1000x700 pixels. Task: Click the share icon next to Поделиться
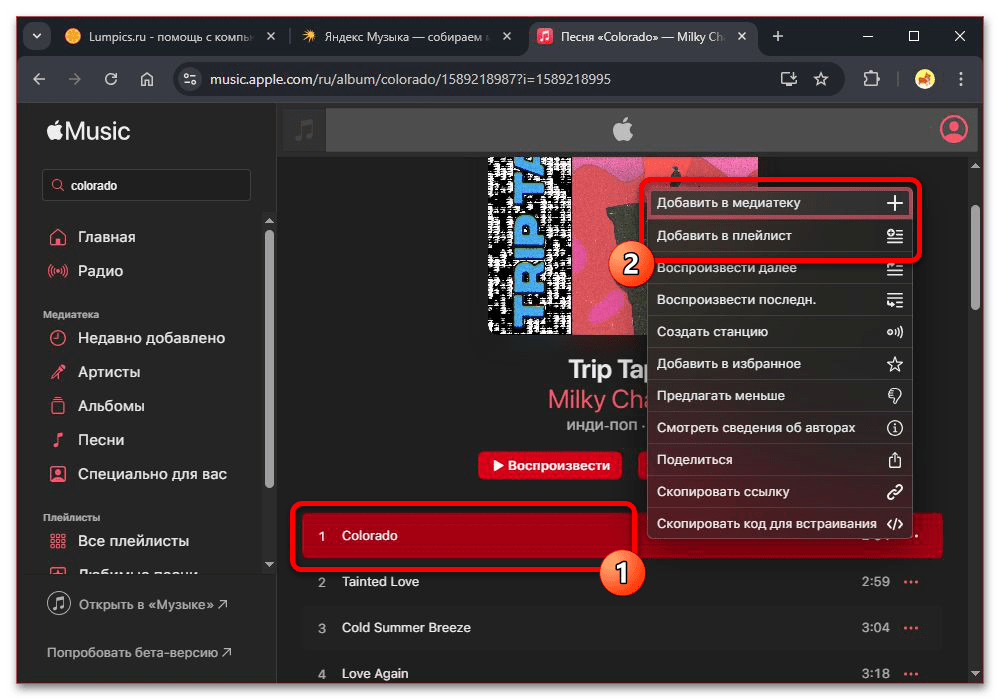click(x=896, y=459)
